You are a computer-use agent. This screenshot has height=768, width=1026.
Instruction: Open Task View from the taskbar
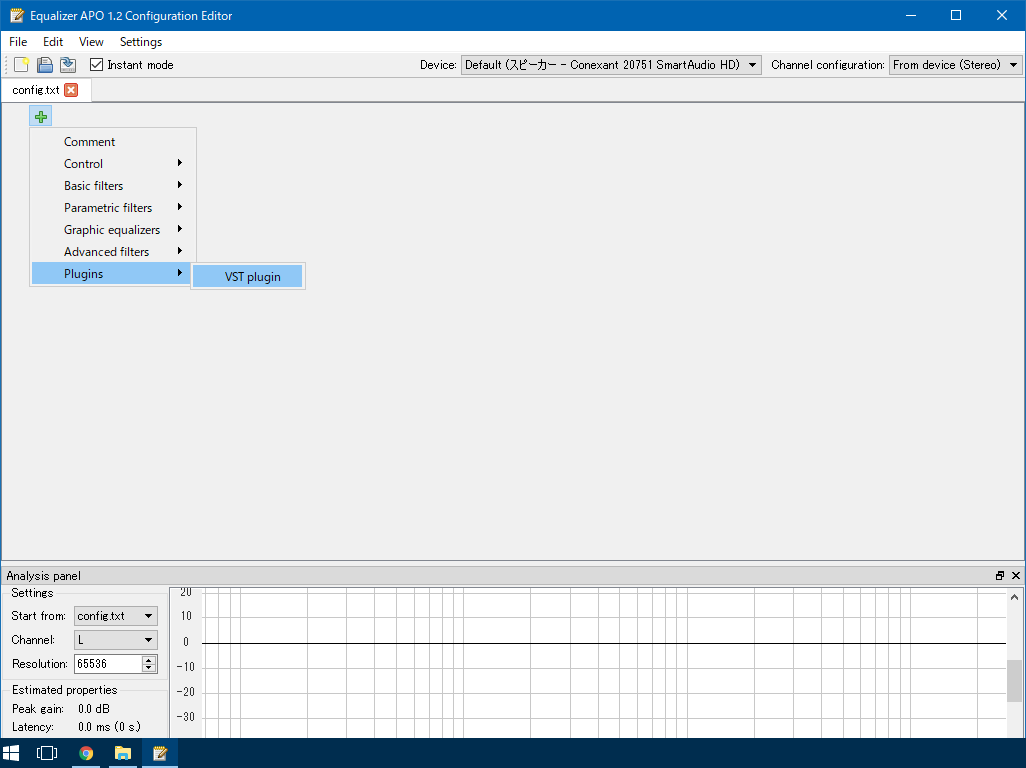point(47,753)
